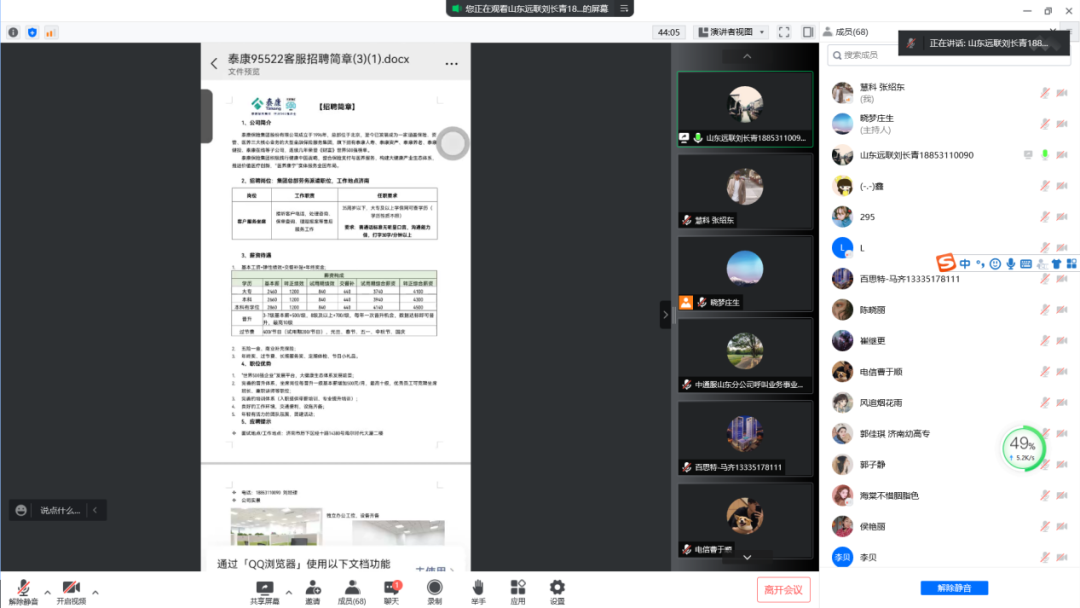
Task: Click the blue 解除静音 button in members panel
Action: pyautogui.click(x=953, y=588)
